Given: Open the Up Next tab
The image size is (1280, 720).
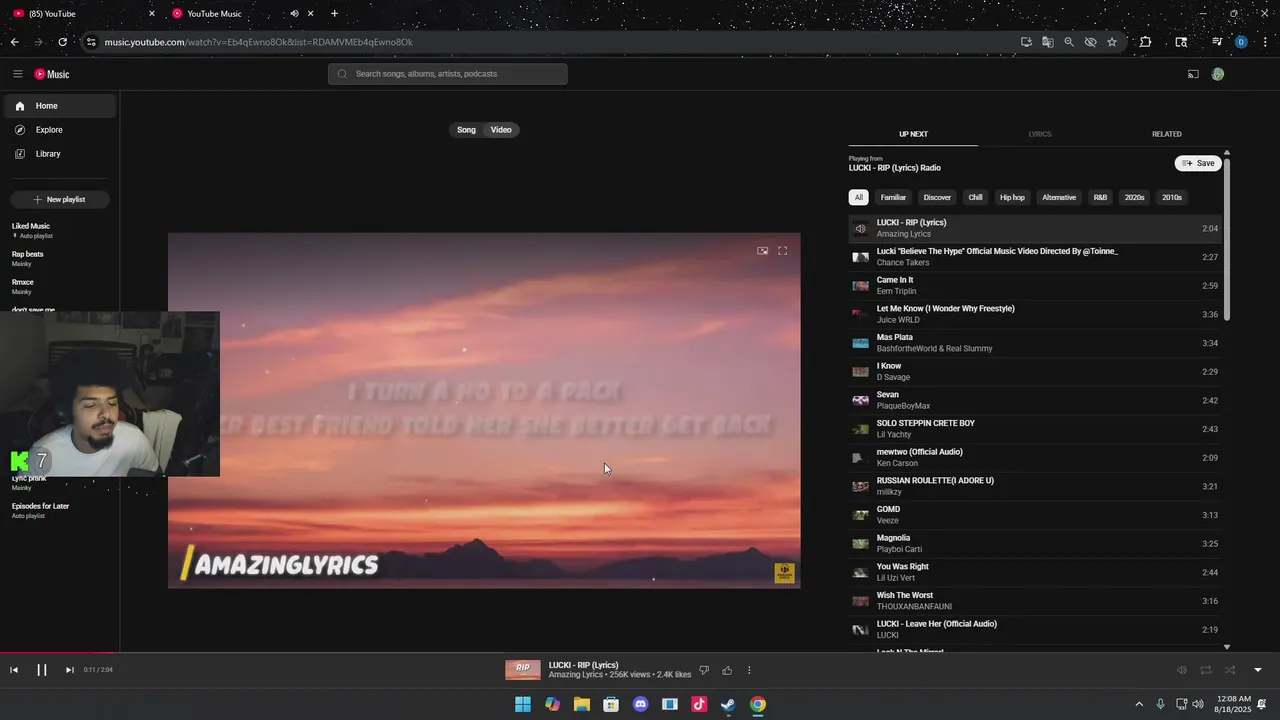Looking at the screenshot, I should 913,134.
